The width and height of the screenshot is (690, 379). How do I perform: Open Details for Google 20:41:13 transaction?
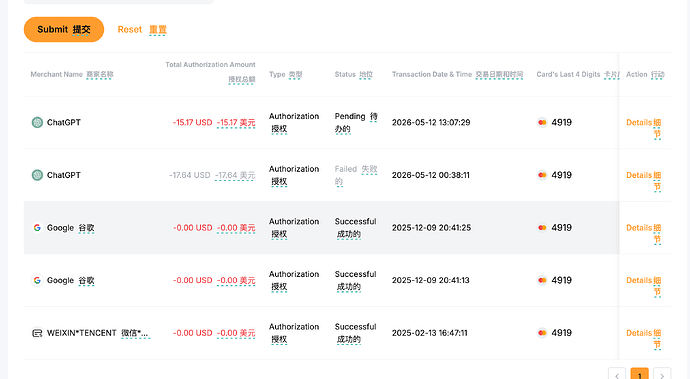(x=644, y=286)
